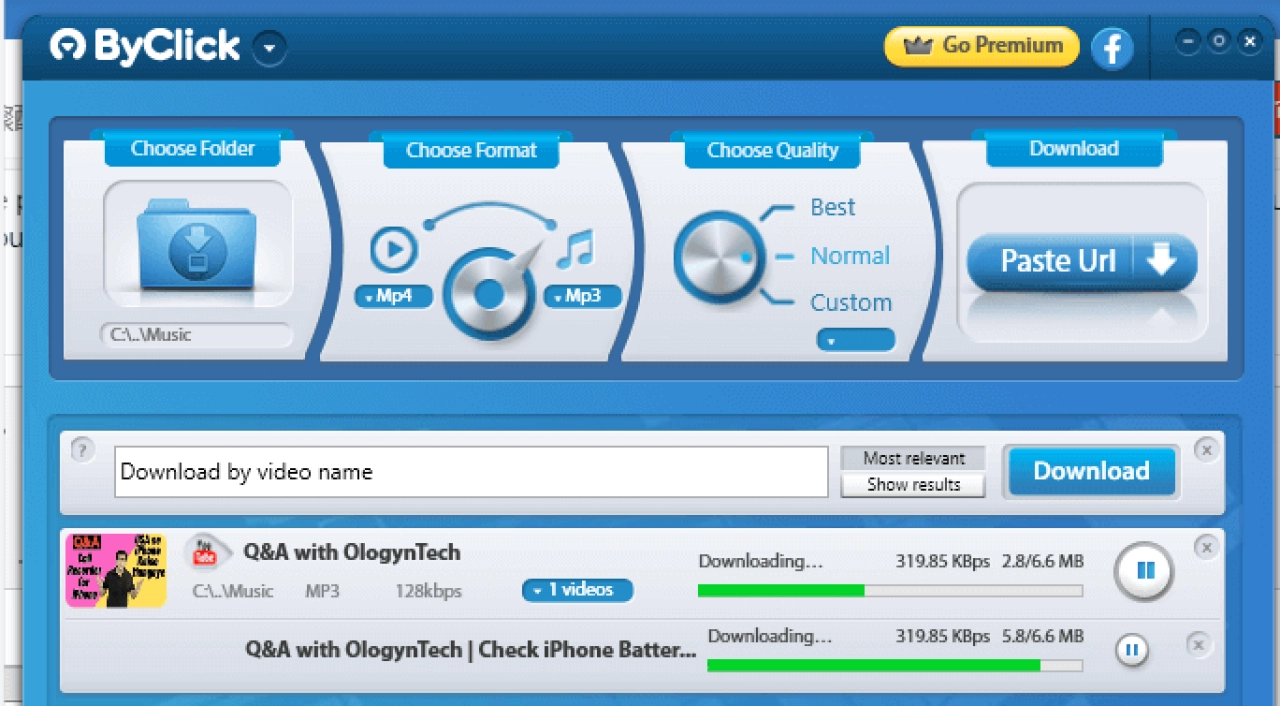This screenshot has height=706, width=1280.
Task: Click the MP3 format label in download row
Action: click(x=322, y=591)
